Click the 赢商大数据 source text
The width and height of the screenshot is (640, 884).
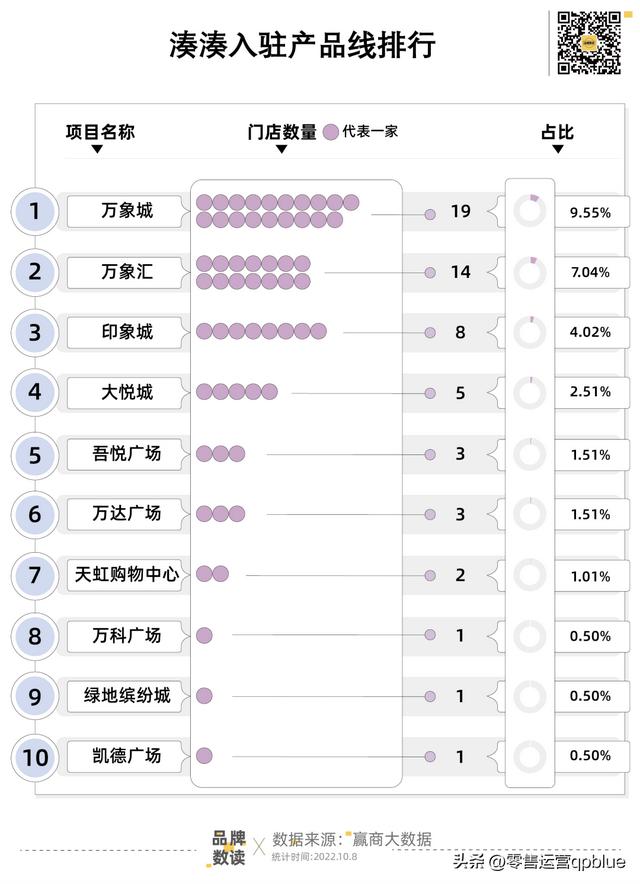point(392,839)
